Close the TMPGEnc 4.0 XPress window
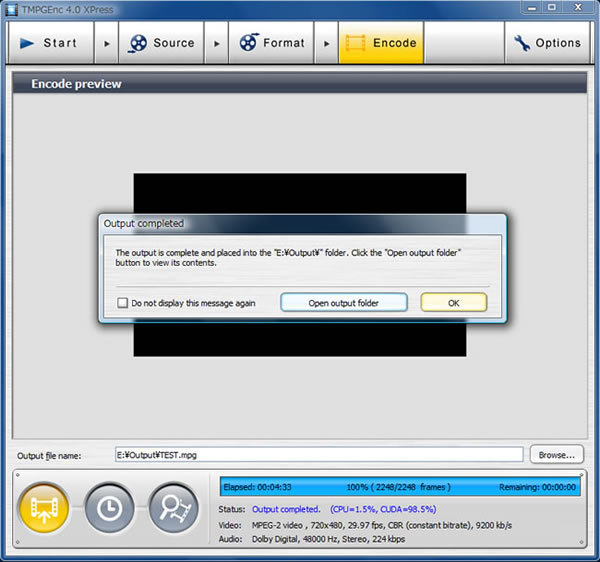 pyautogui.click(x=578, y=8)
